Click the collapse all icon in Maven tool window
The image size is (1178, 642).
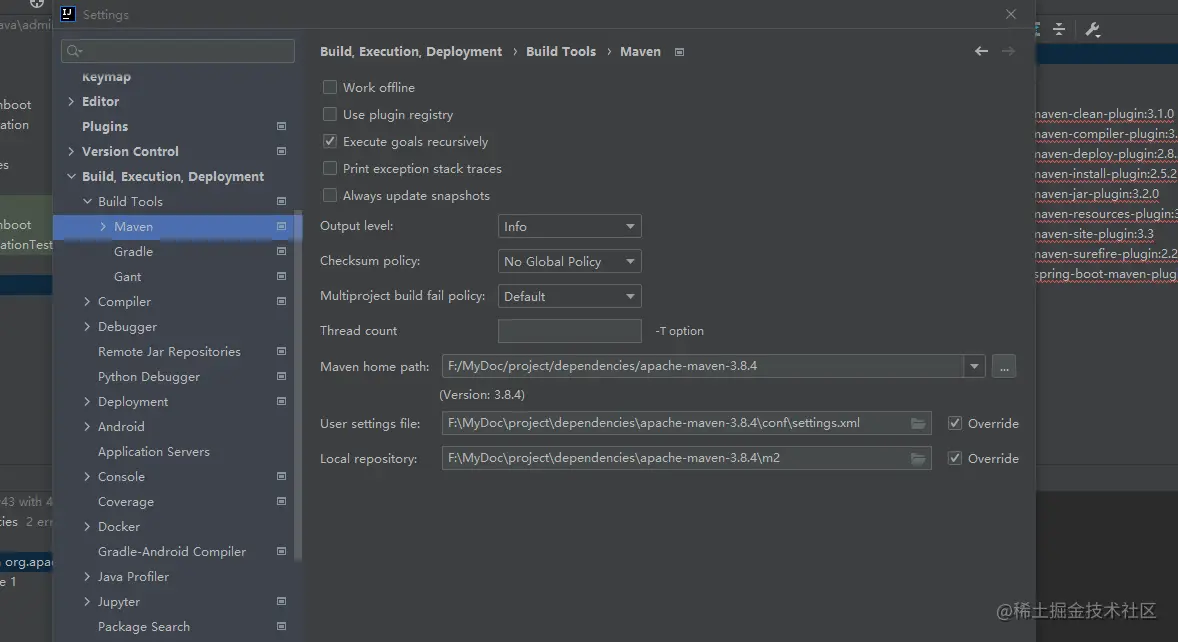pyautogui.click(x=1059, y=29)
